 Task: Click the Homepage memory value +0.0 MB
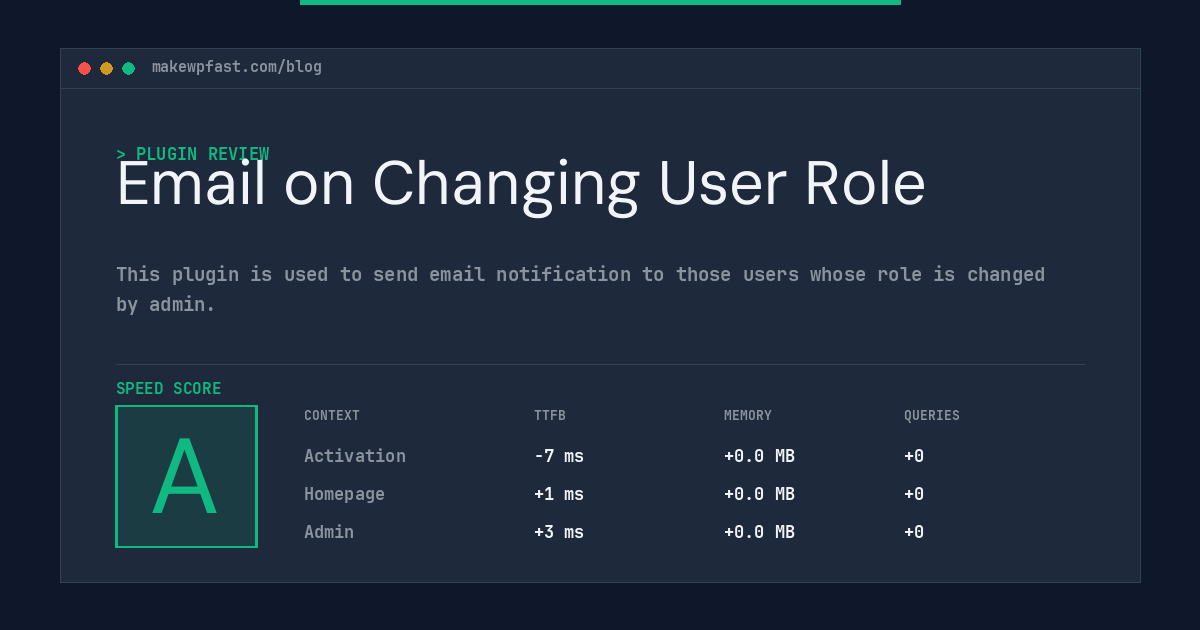pyautogui.click(x=760, y=494)
